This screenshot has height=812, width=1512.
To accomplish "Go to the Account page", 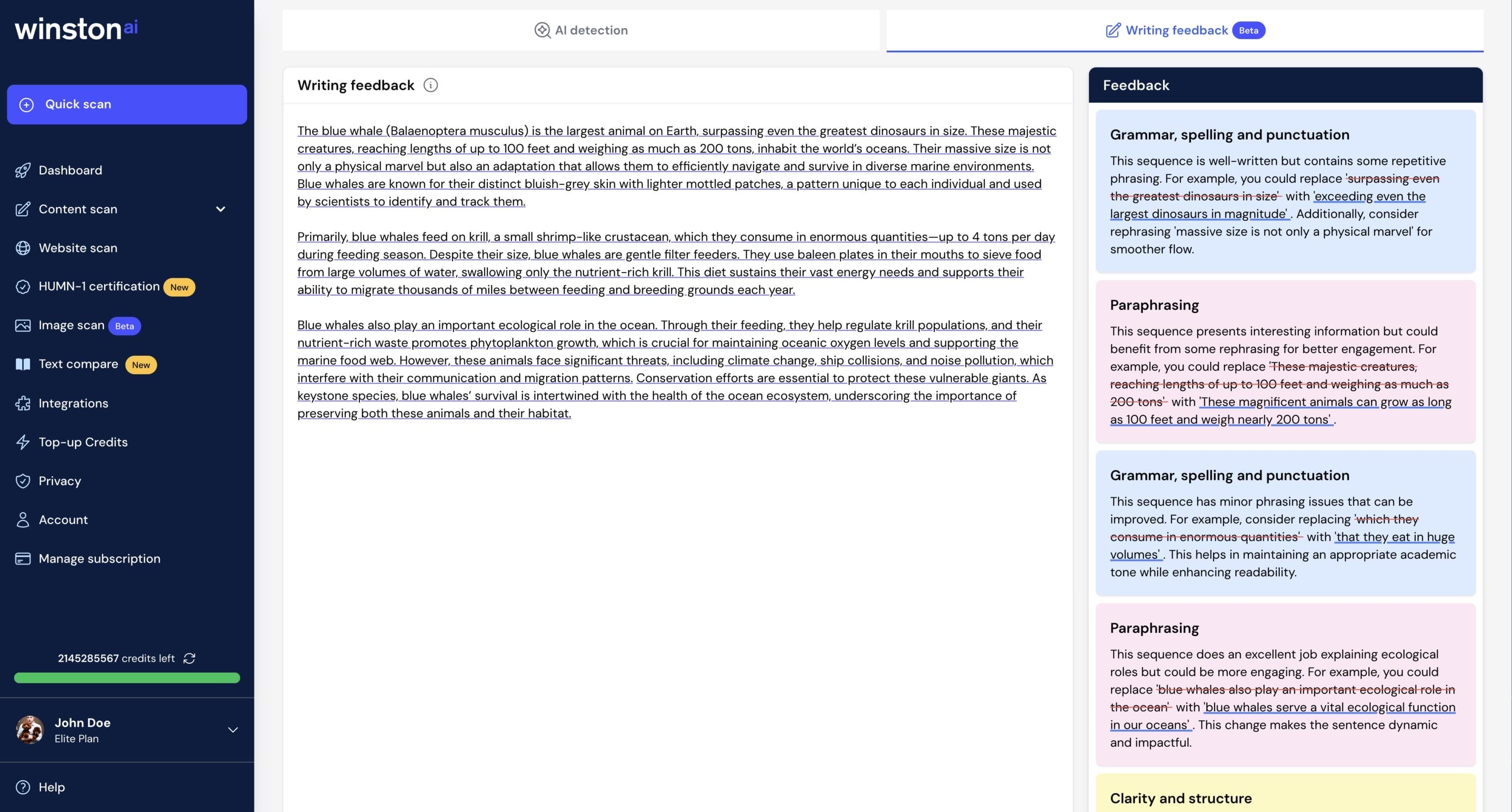I will point(63,520).
